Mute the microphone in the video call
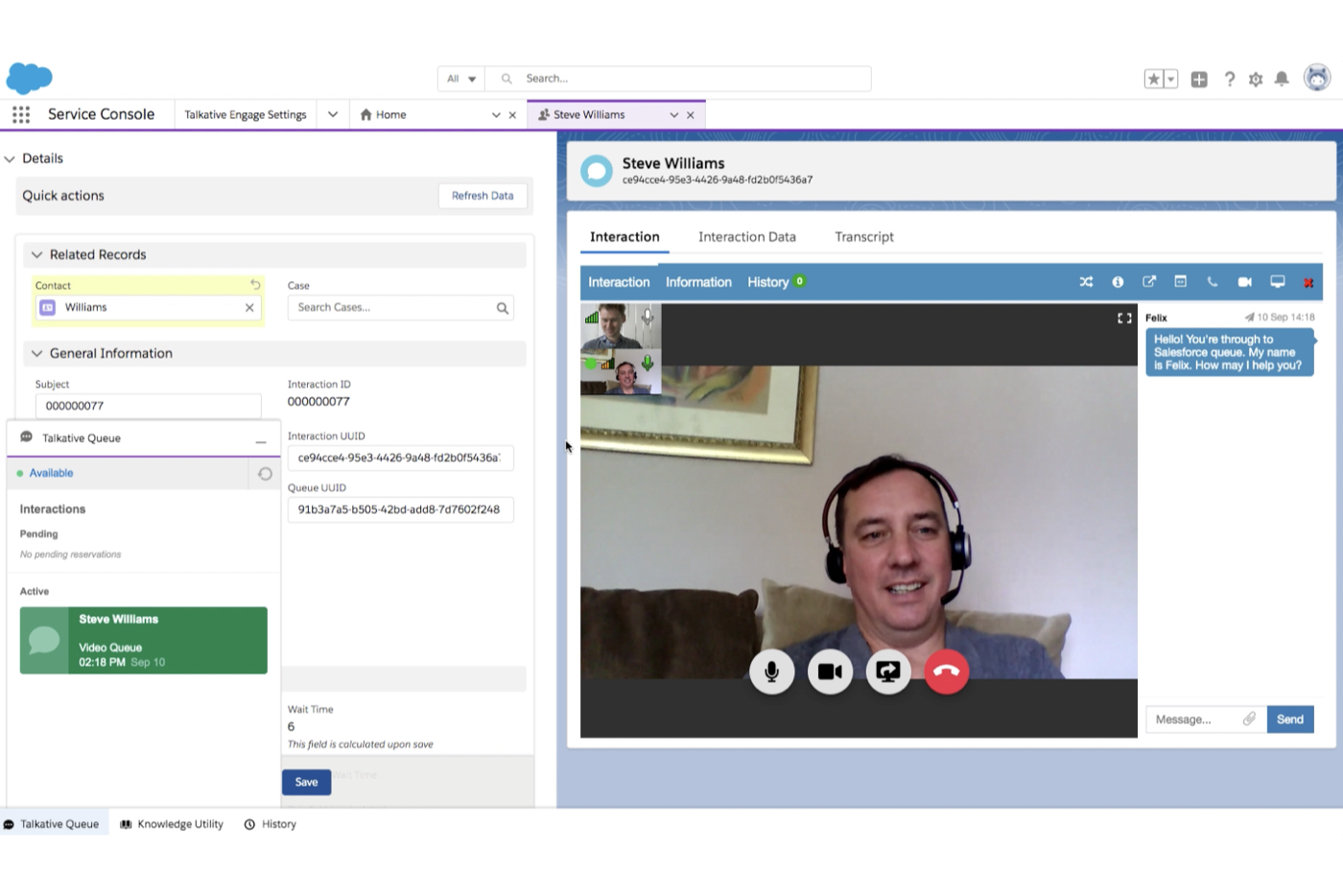 point(772,672)
